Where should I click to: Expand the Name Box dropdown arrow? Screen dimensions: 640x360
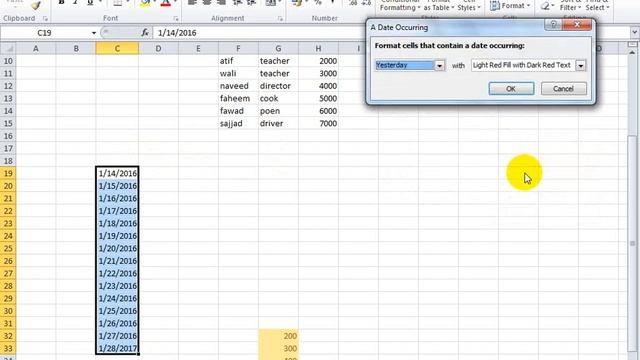[x=94, y=33]
